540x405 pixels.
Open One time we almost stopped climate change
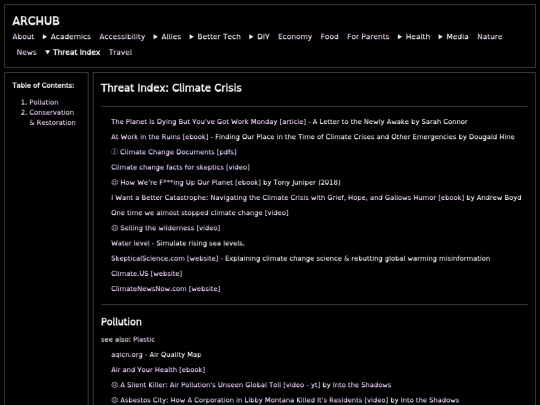pos(200,213)
